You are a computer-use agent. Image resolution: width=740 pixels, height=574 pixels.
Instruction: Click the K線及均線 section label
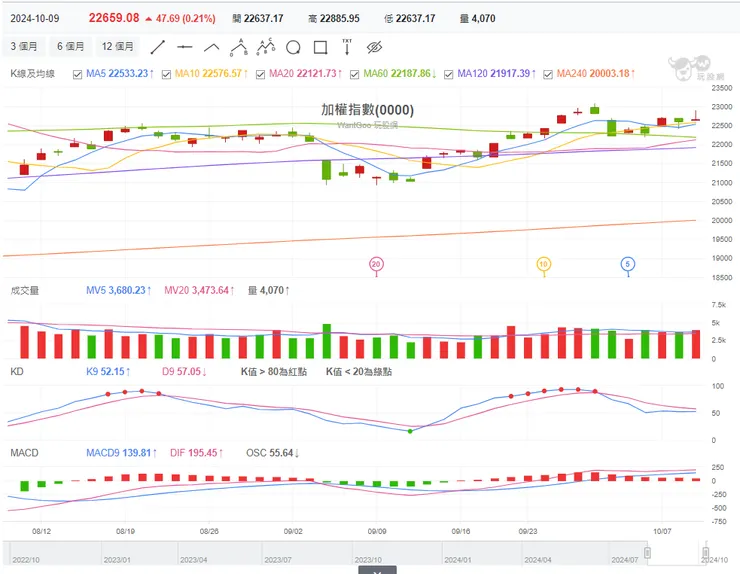(33, 74)
